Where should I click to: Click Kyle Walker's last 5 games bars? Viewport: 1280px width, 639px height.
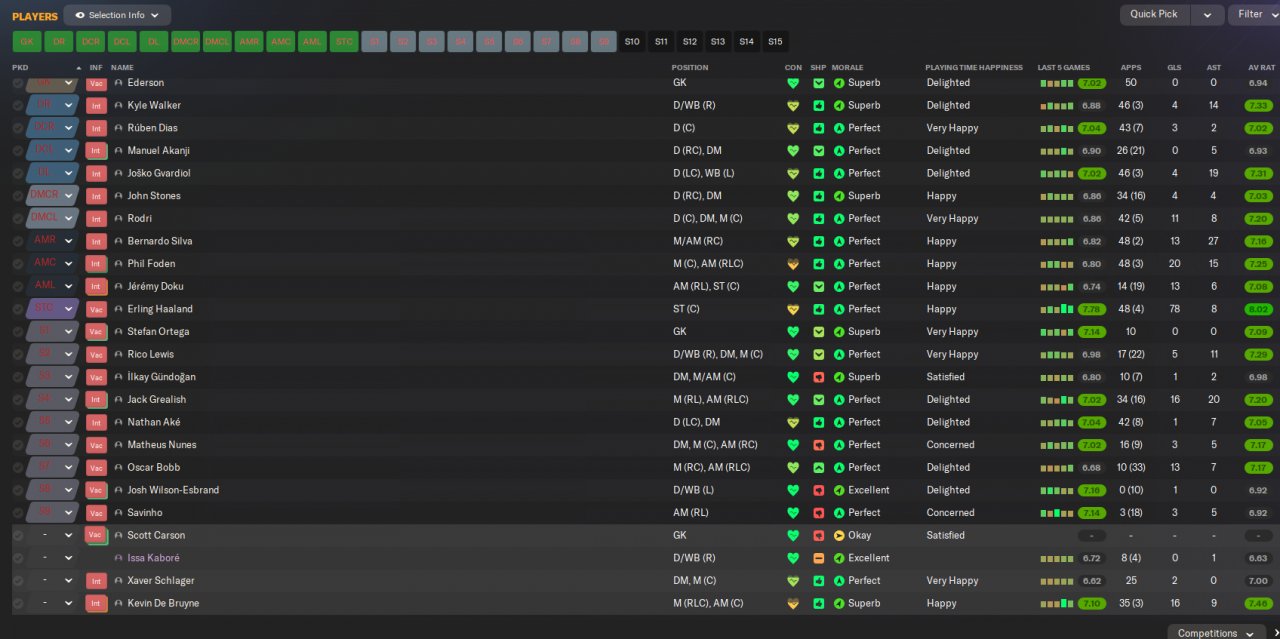click(x=1057, y=105)
